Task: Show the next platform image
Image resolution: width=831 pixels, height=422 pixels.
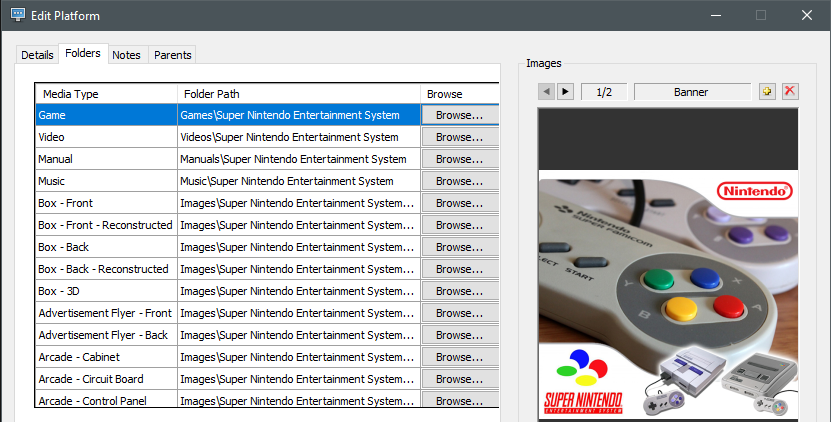Action: point(565,92)
